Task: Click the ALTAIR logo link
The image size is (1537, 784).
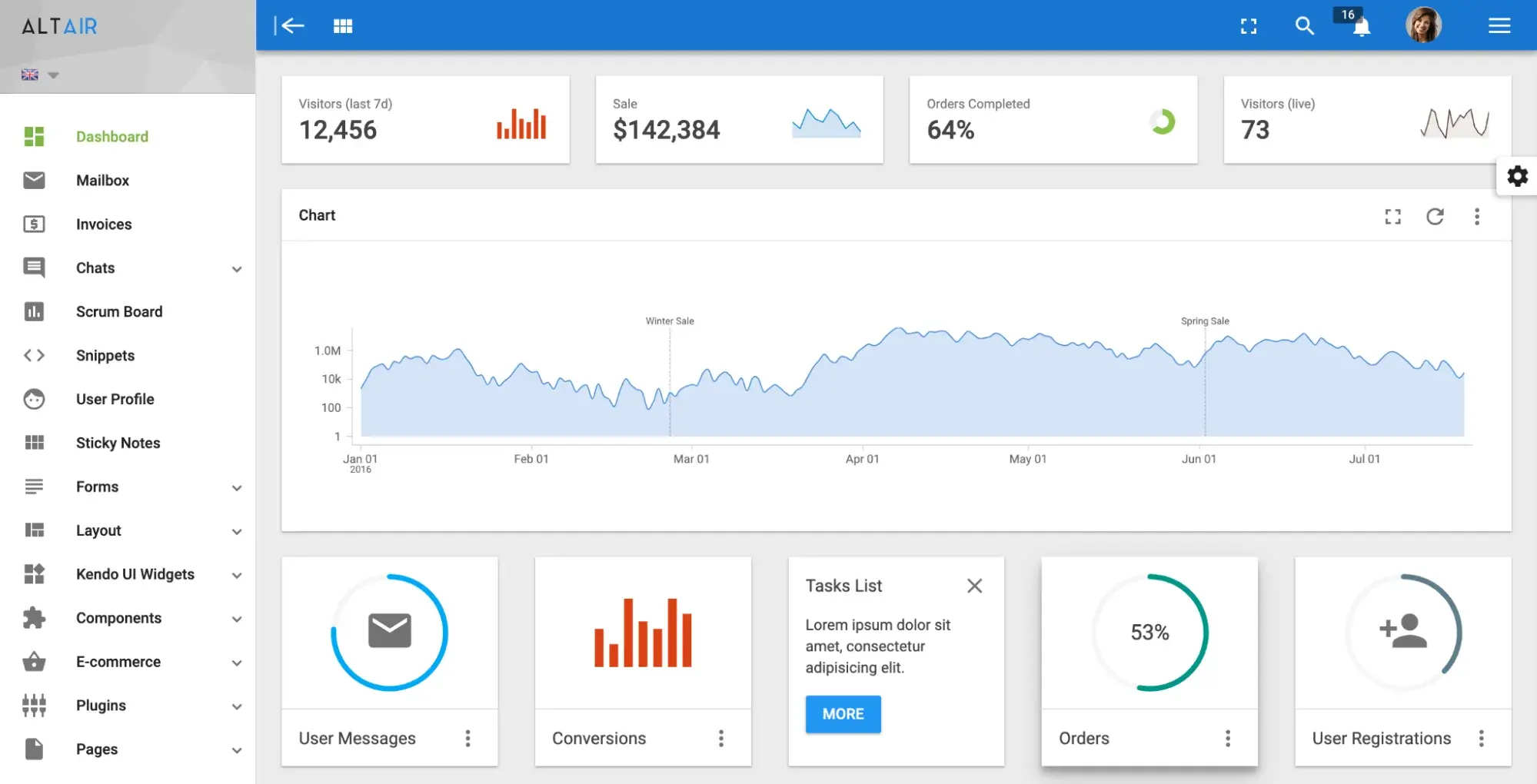Action: (x=60, y=27)
